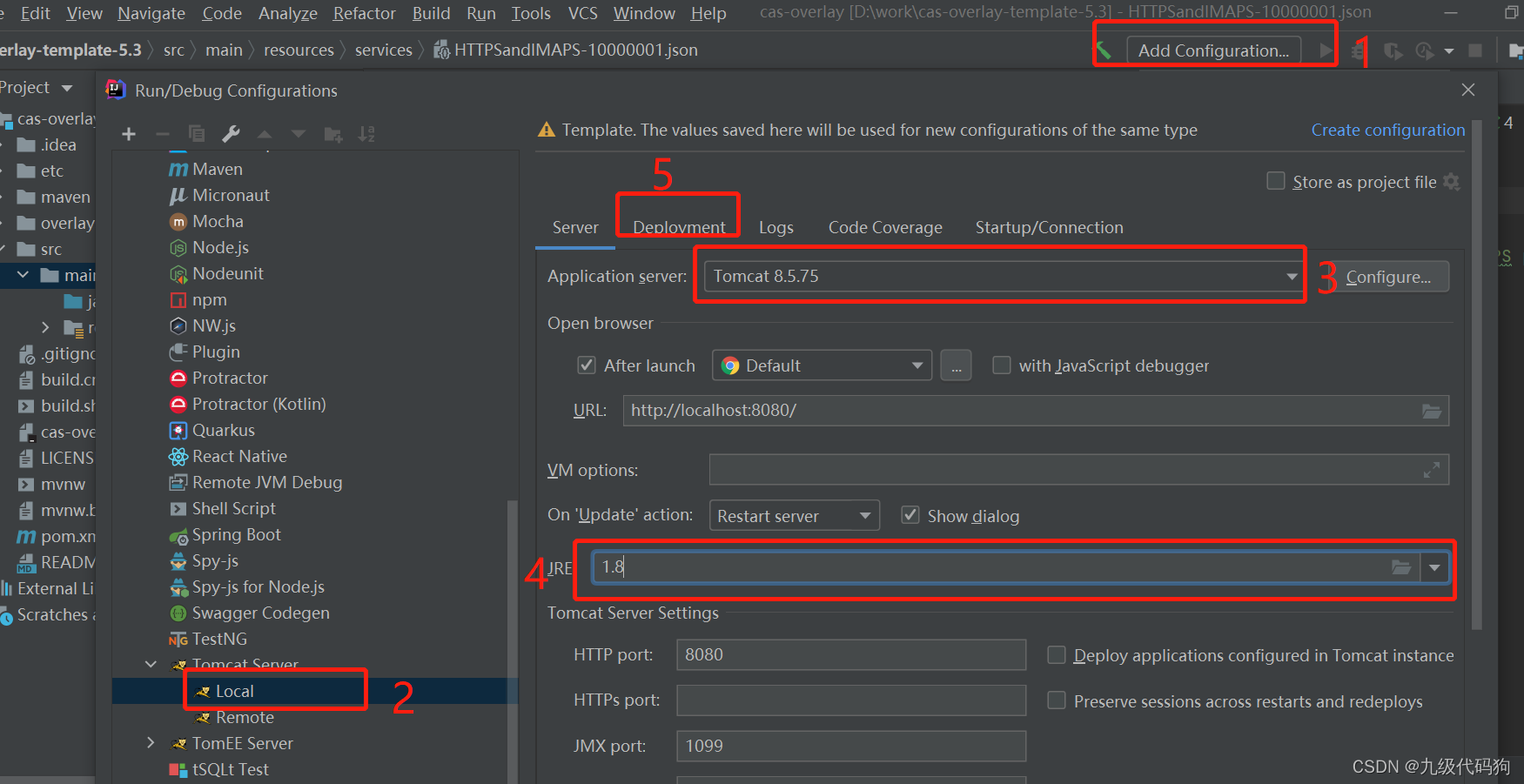Open configuration templates via the wrench icon
1524x784 pixels.
231,134
